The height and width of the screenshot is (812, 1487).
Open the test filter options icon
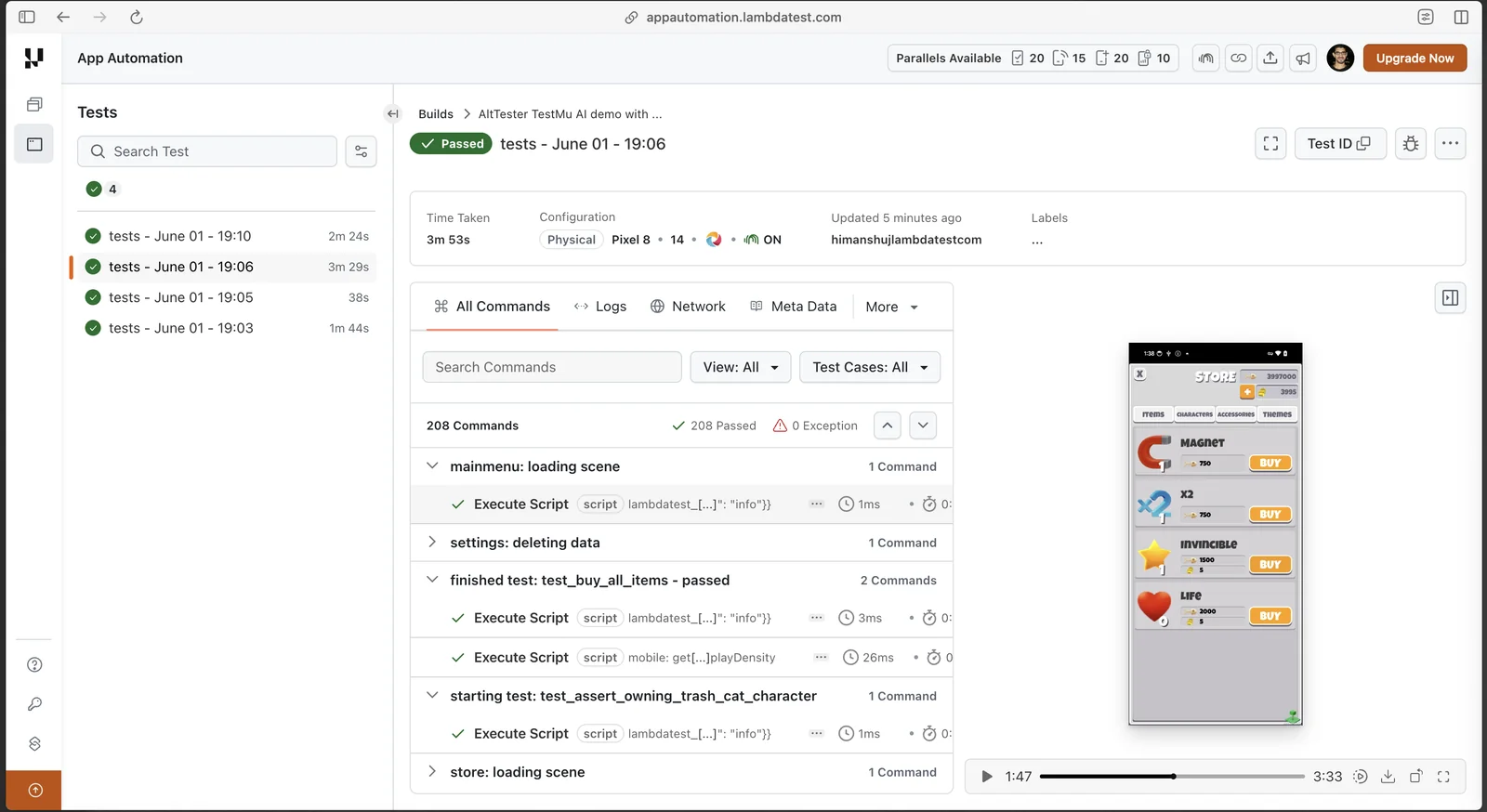(361, 151)
